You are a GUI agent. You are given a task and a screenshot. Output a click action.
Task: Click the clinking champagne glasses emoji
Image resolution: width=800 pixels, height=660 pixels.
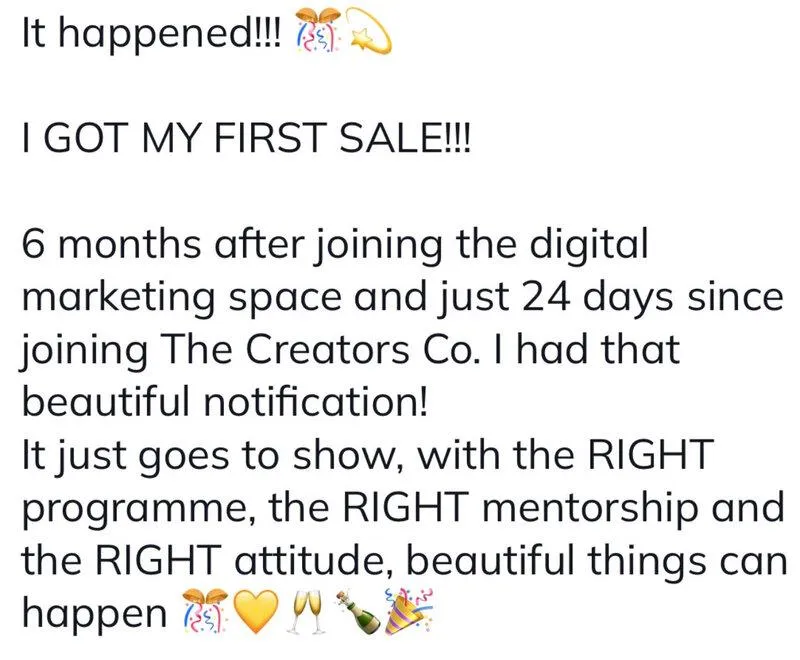click(x=308, y=612)
